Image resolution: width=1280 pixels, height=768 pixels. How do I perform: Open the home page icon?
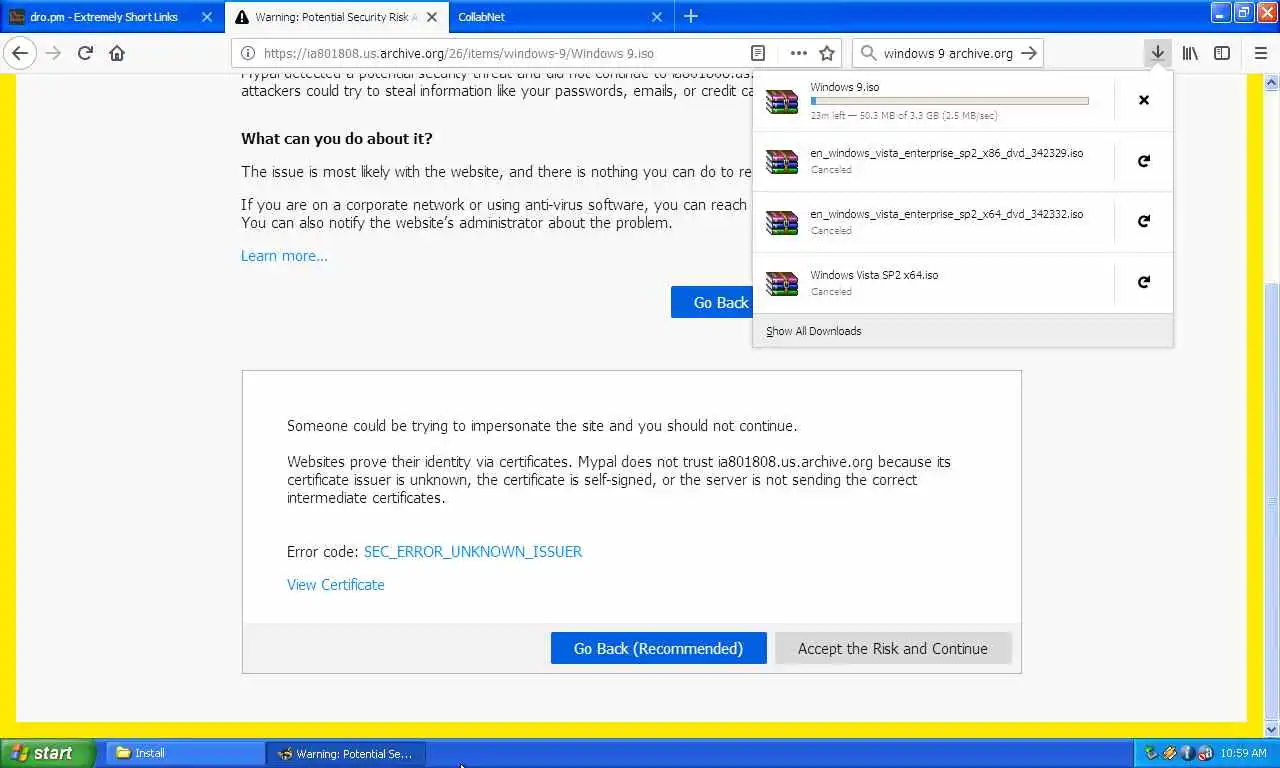(117, 53)
